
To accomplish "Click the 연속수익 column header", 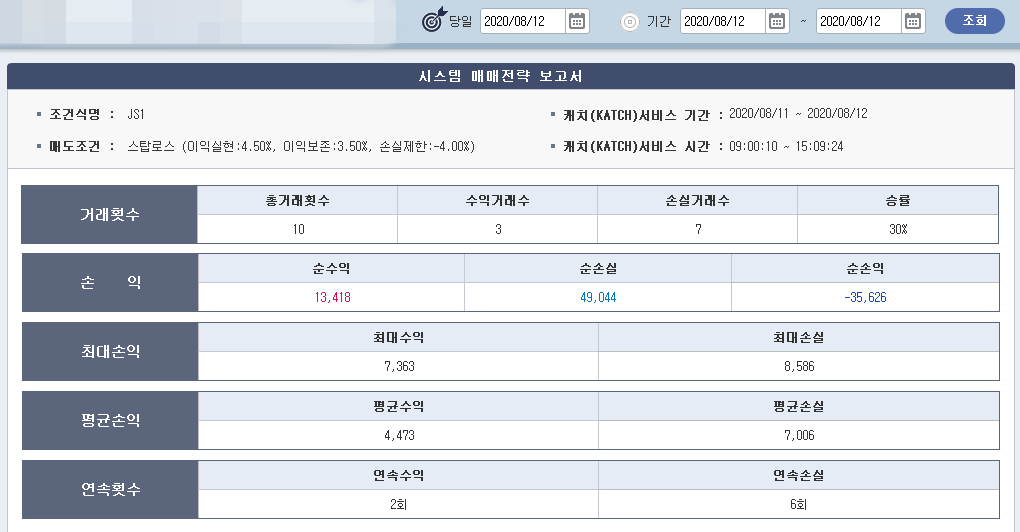I will tap(398, 475).
